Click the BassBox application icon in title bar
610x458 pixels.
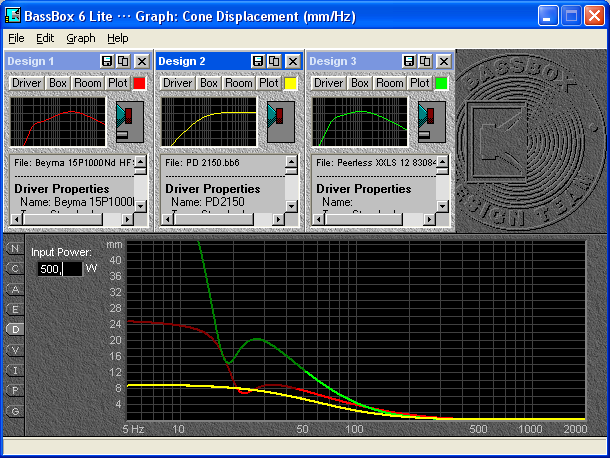tap(13, 16)
